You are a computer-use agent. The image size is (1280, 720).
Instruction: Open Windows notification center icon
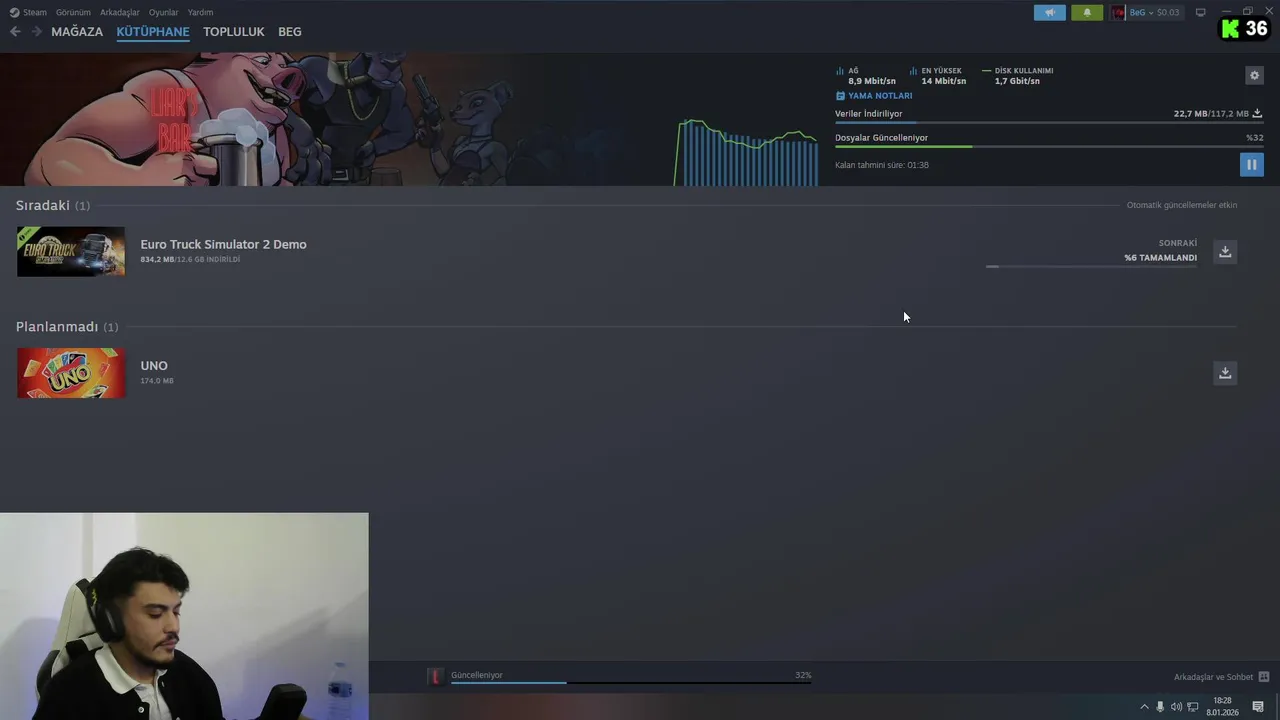click(1258, 707)
